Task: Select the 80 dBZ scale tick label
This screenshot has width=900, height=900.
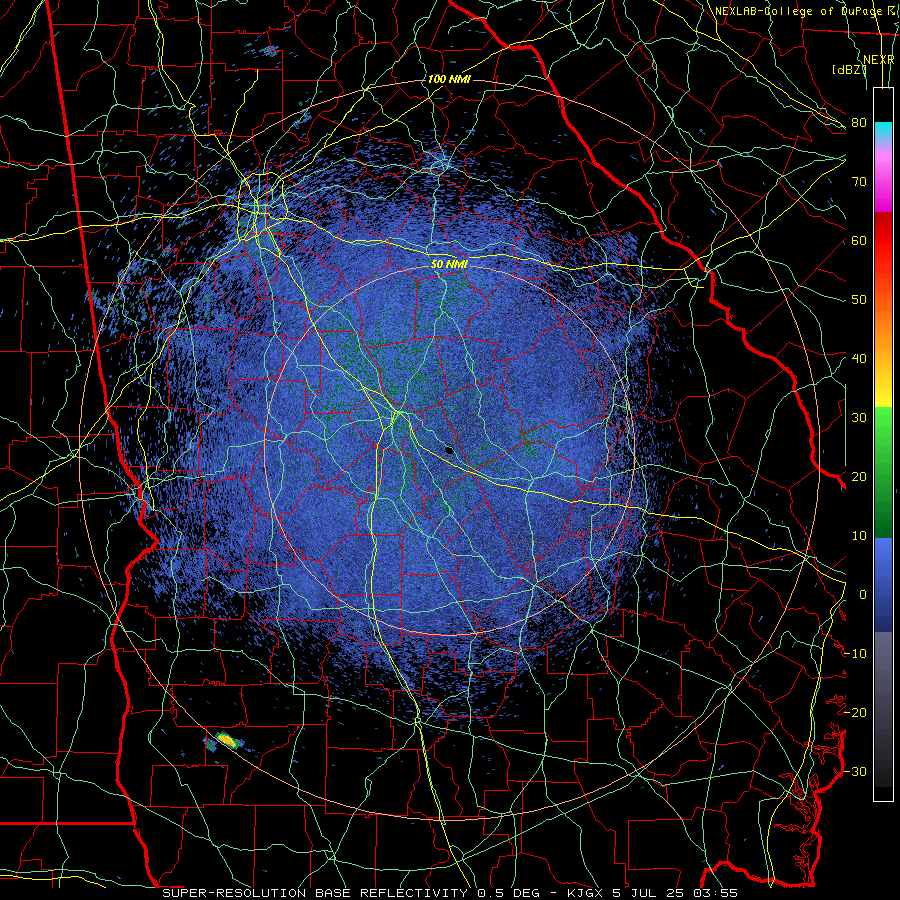Action: (x=859, y=123)
